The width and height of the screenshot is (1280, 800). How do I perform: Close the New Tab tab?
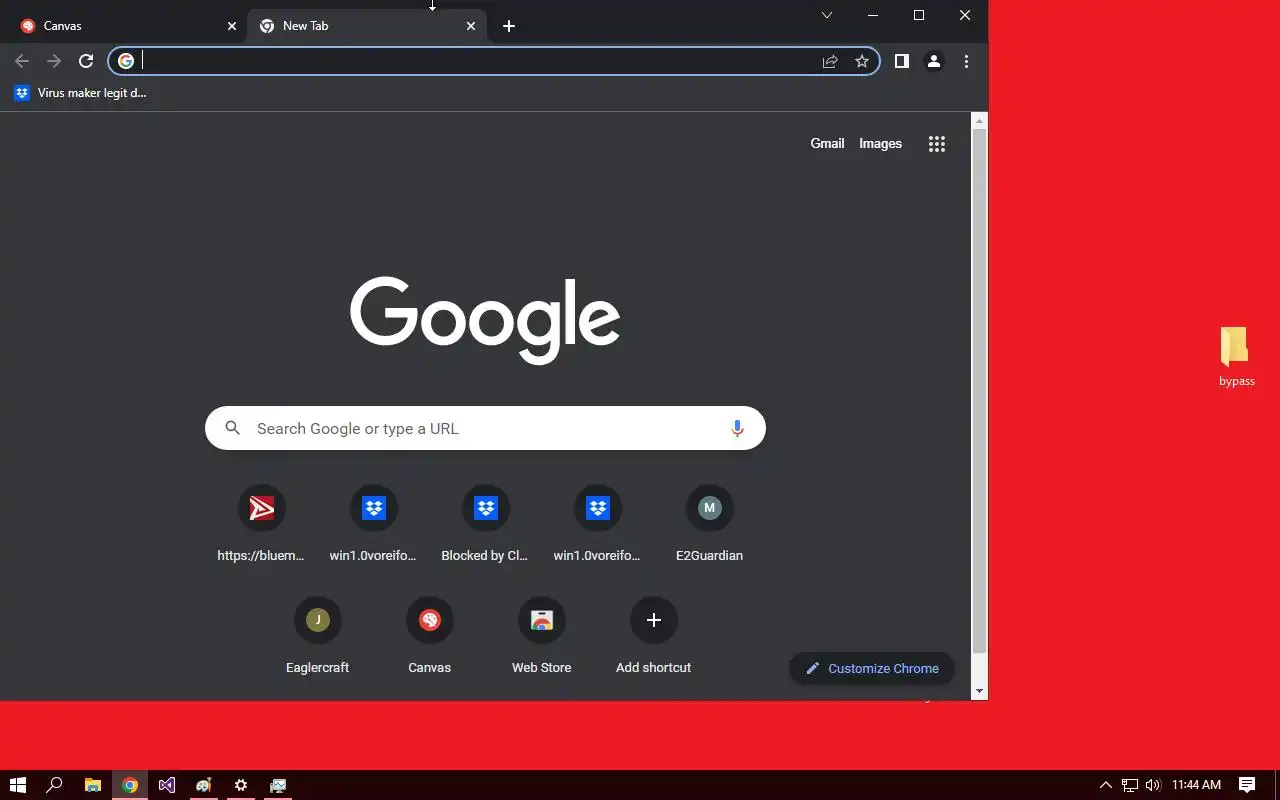click(x=471, y=26)
